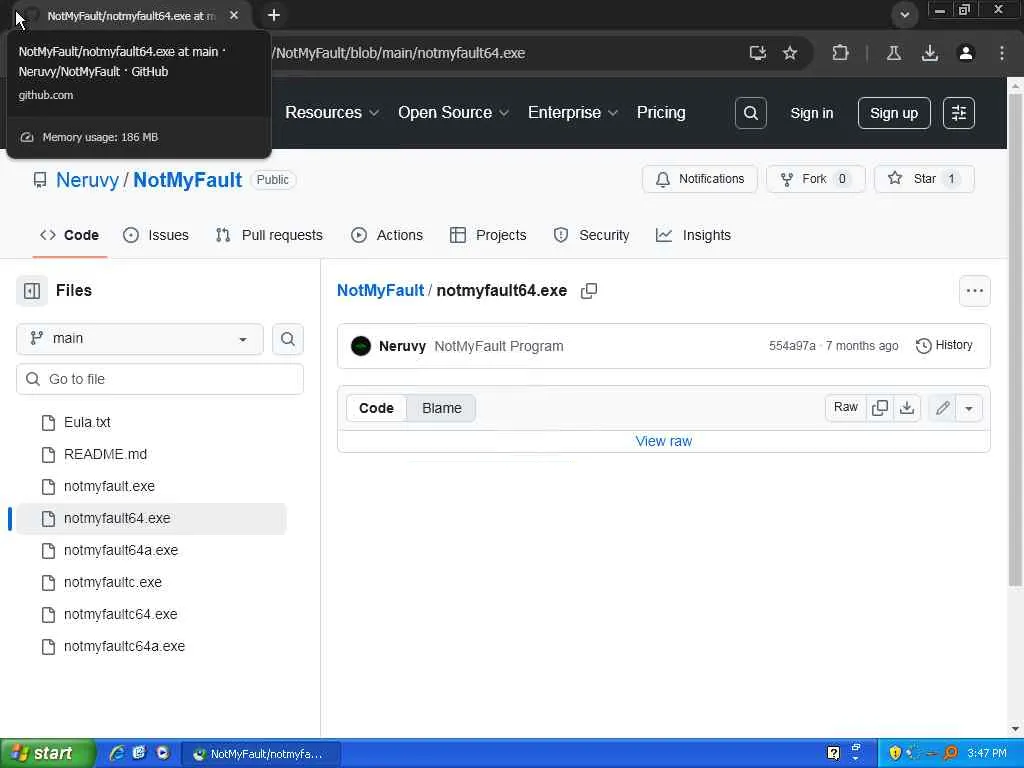
Task: Select NotMyFault taskbar window button
Action: pos(260,754)
